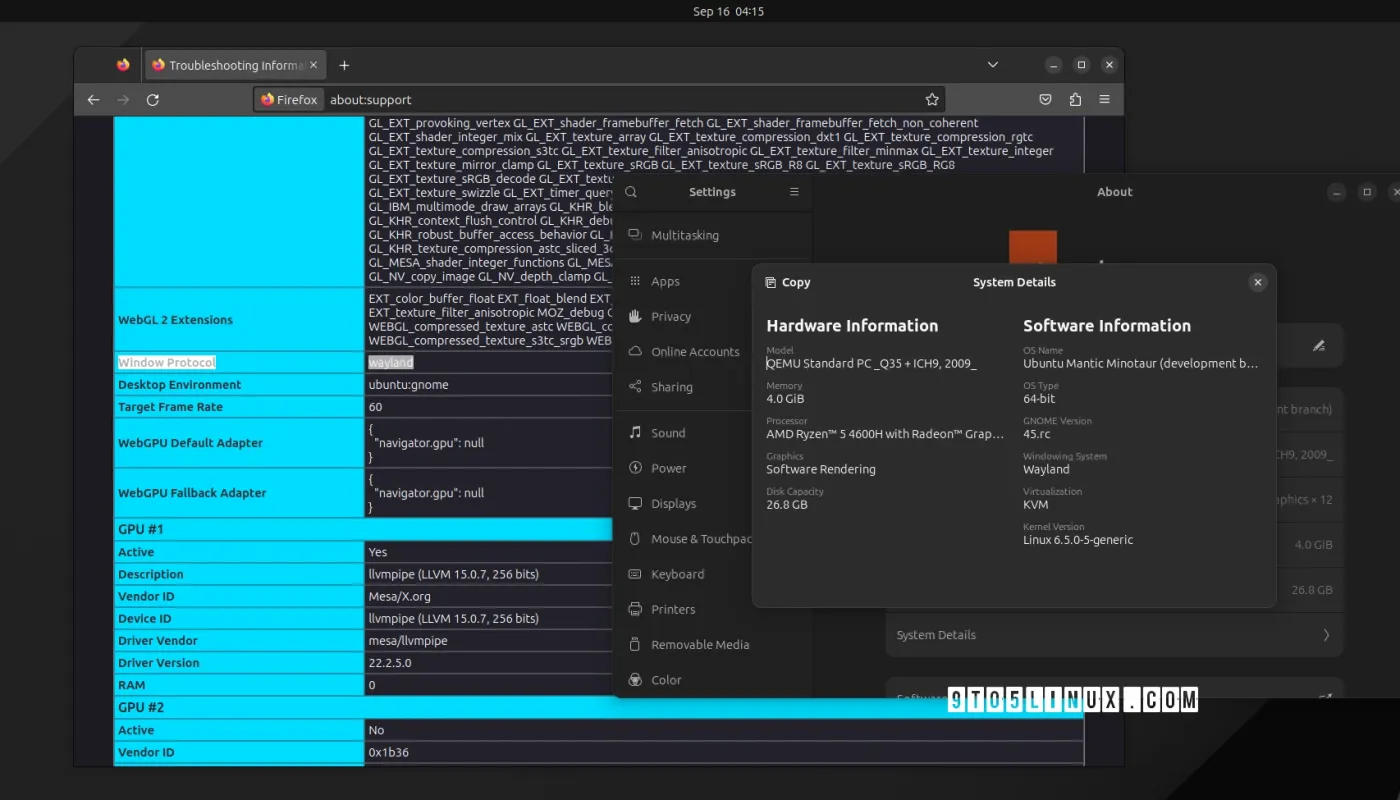Open the Firefox application menu

(x=1104, y=99)
